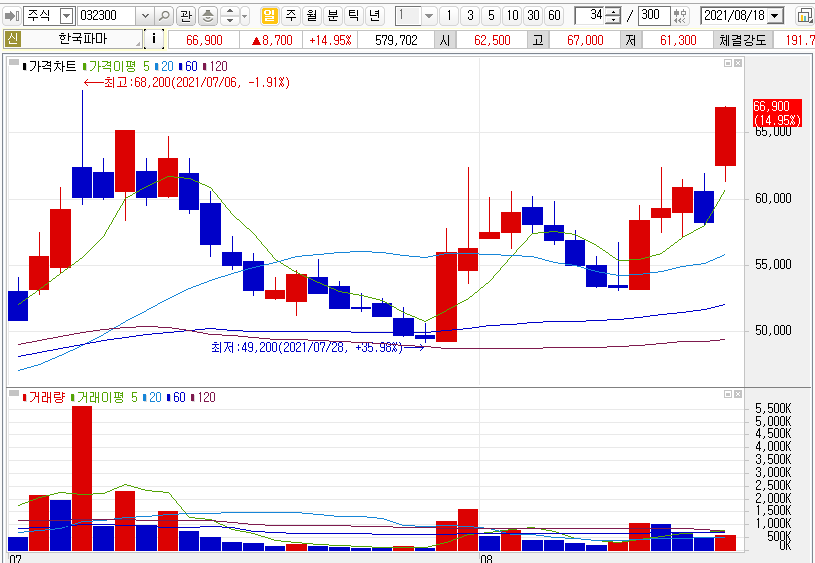Viewport: 815px width, 563px height.
Task: Open the interval value dropdown showing 1
Action: 429,16
